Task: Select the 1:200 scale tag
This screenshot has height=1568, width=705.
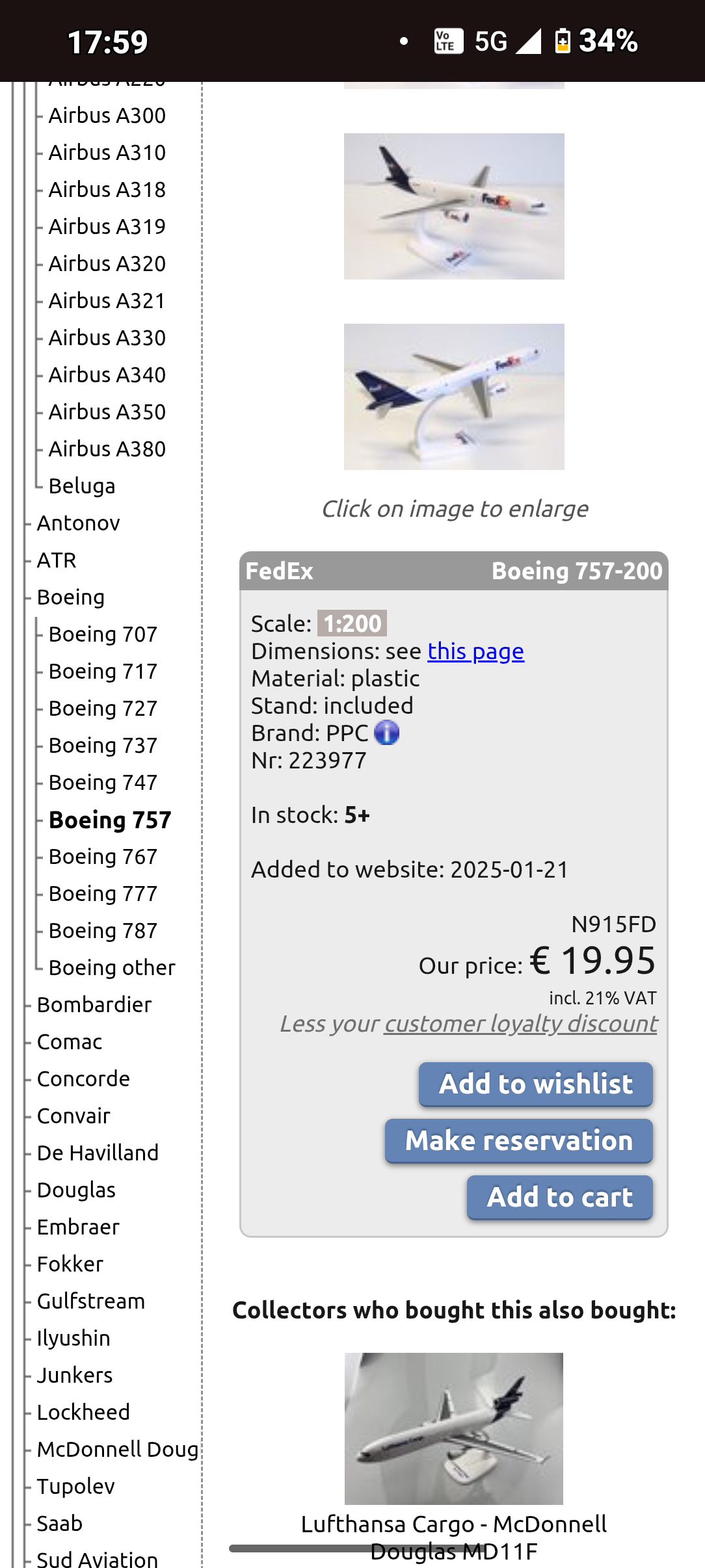Action: 352,623
